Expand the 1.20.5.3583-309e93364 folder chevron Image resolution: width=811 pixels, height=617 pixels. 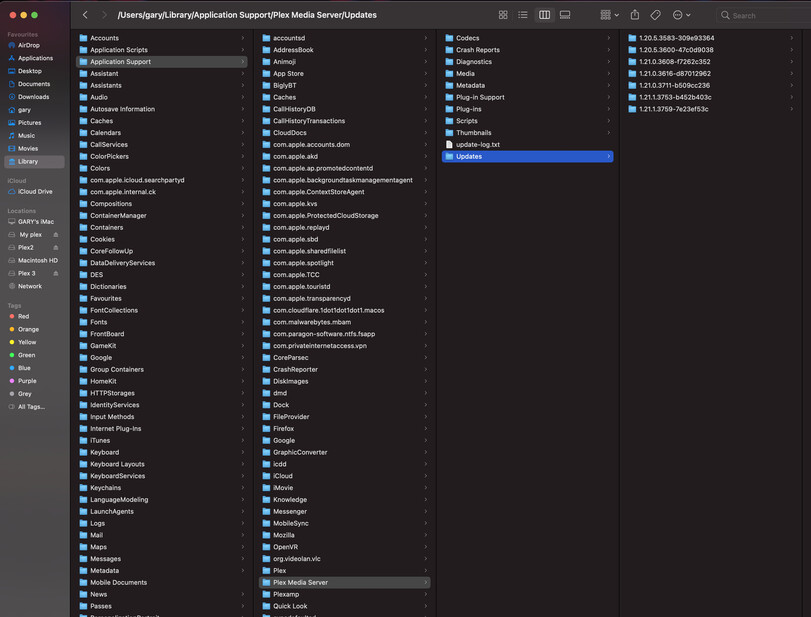pyautogui.click(x=791, y=38)
